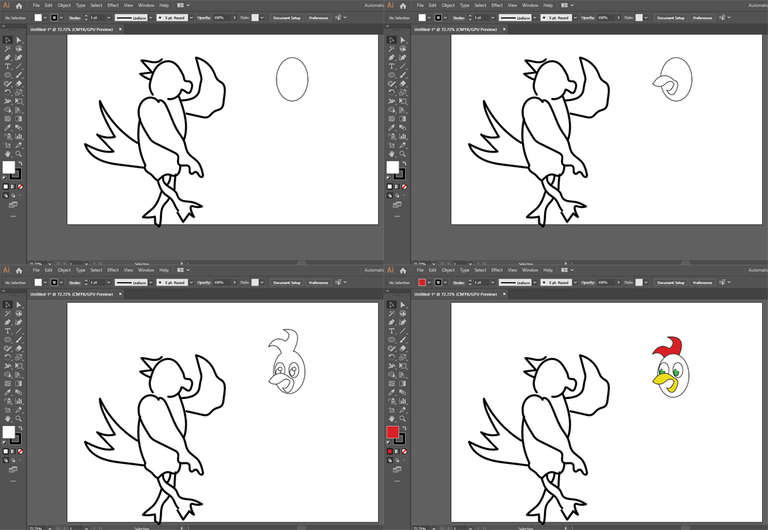Open Uniform width profile dropdown in beaked-oval window
This screenshot has height=530, width=768.
pos(535,18)
